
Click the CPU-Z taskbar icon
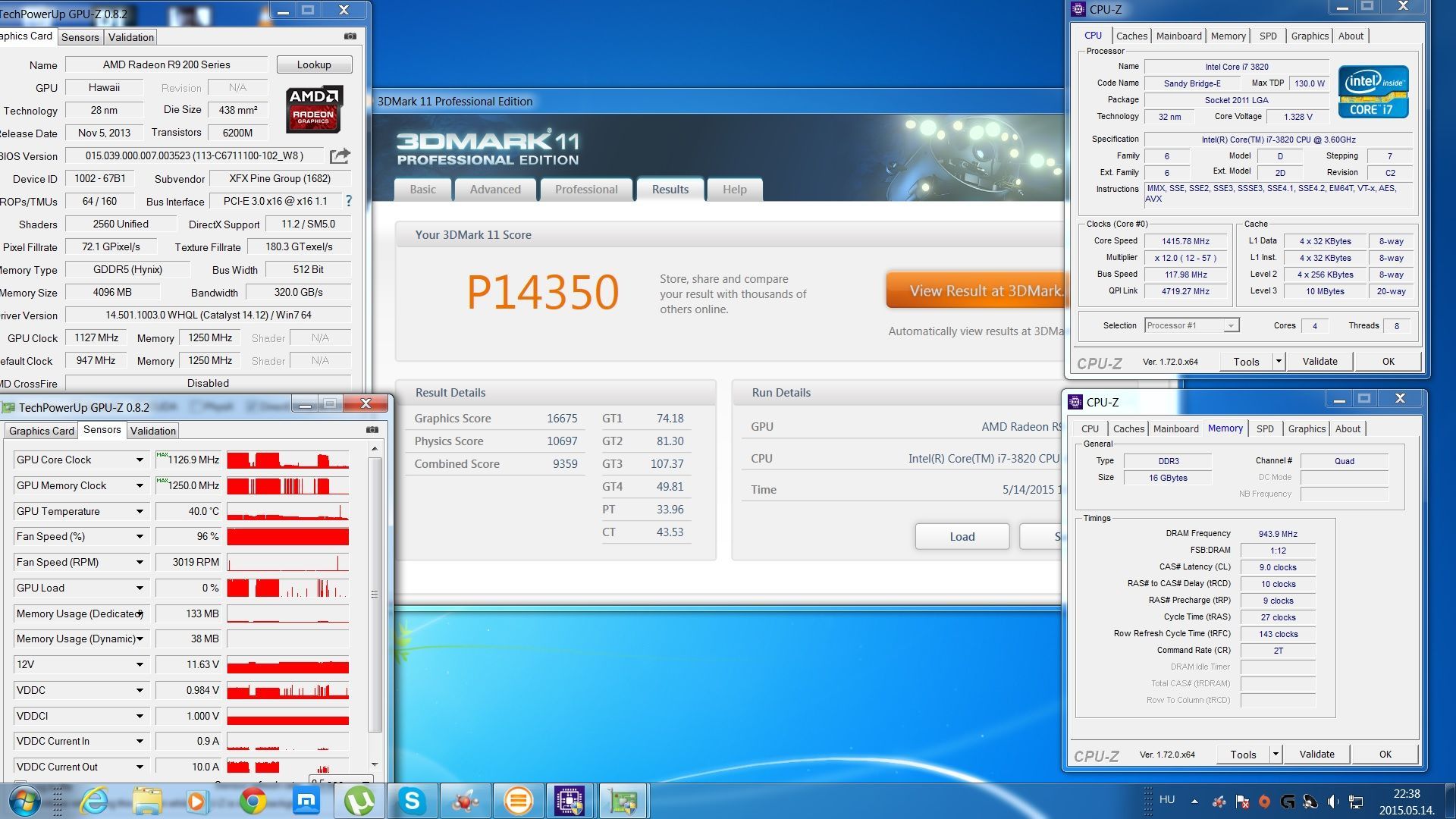[x=569, y=801]
